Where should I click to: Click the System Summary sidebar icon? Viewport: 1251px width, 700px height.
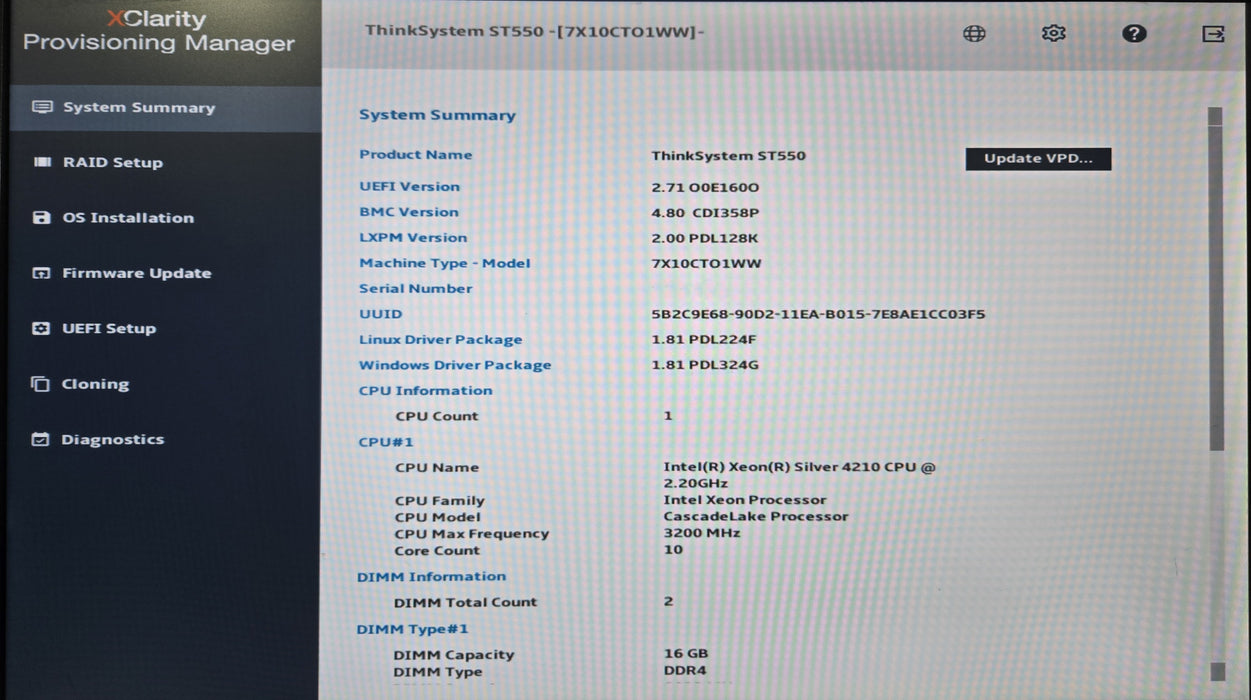pyautogui.click(x=42, y=107)
